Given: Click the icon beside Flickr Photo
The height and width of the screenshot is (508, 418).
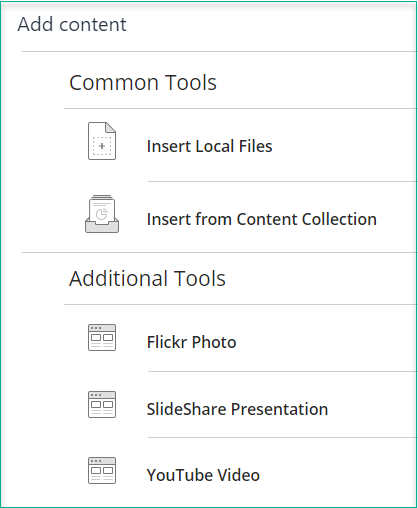Looking at the screenshot, I should (102, 337).
